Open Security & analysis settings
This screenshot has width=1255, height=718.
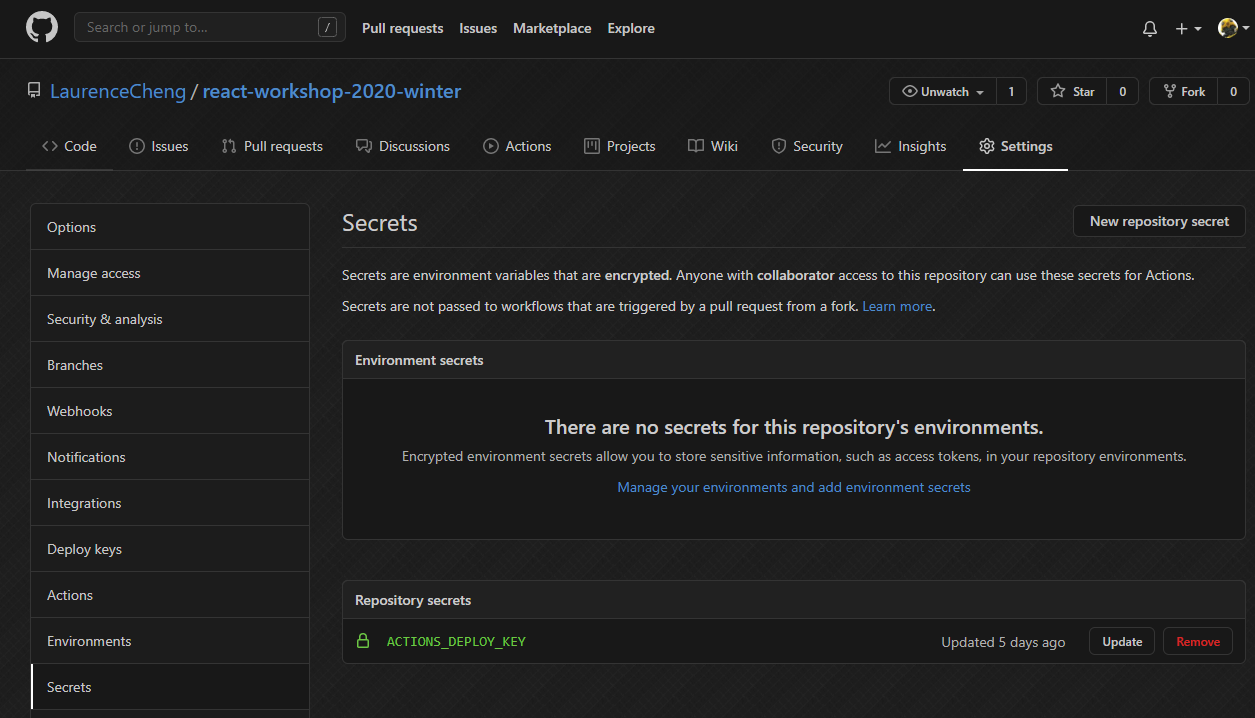170,319
